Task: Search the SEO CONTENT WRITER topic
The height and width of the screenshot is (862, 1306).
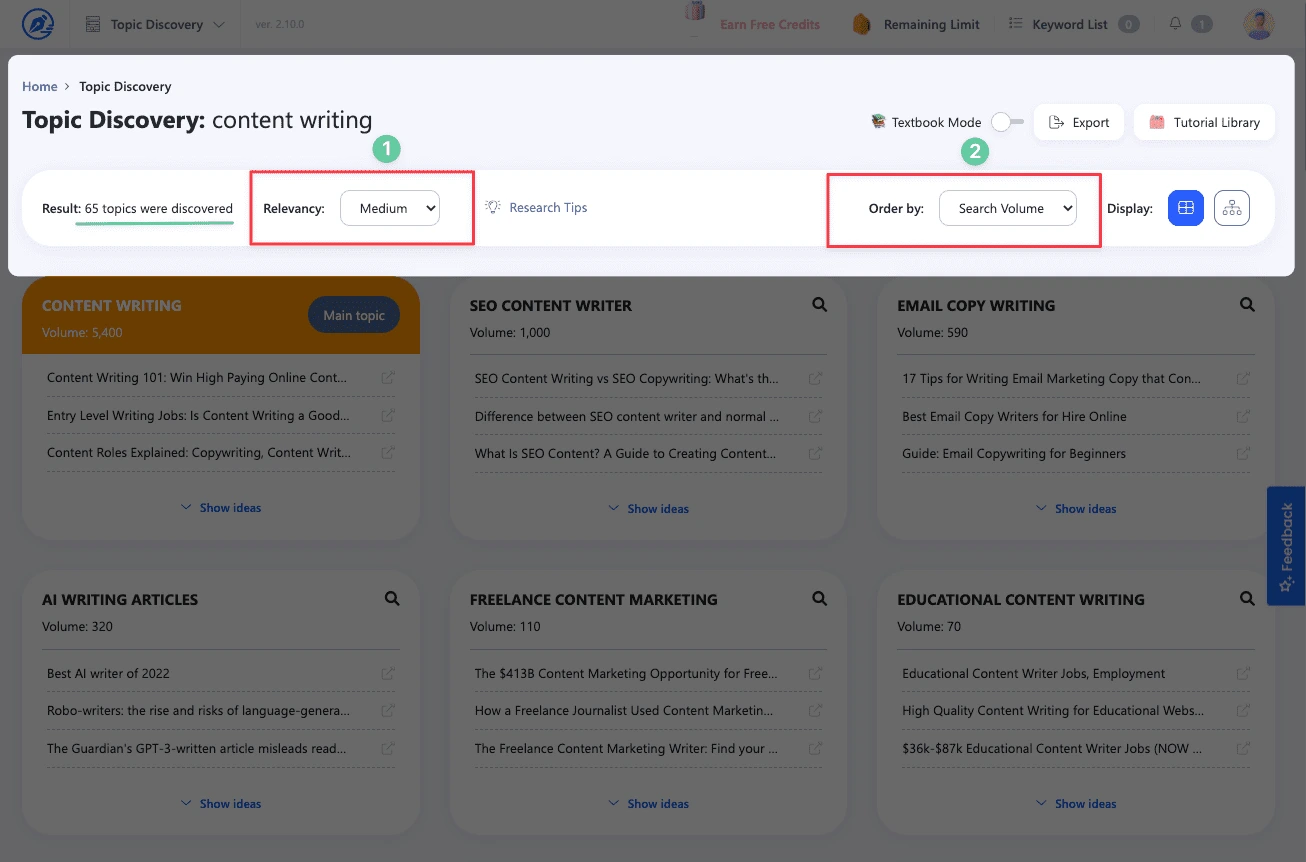Action: (820, 305)
